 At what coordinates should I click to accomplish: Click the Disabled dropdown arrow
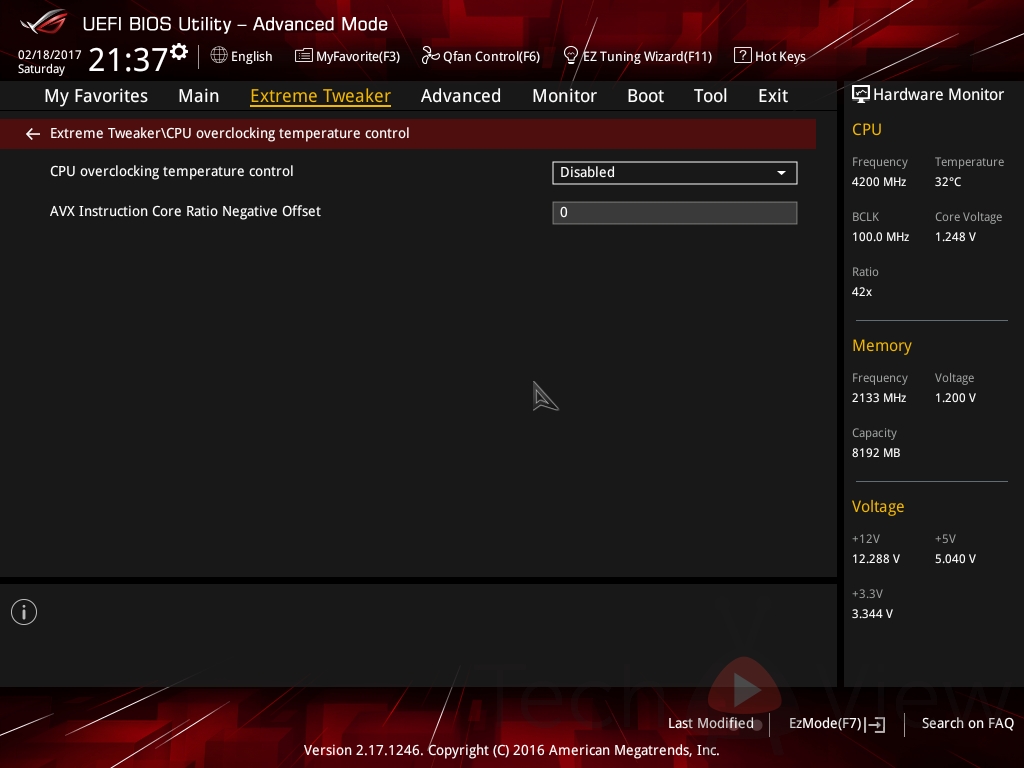[781, 173]
